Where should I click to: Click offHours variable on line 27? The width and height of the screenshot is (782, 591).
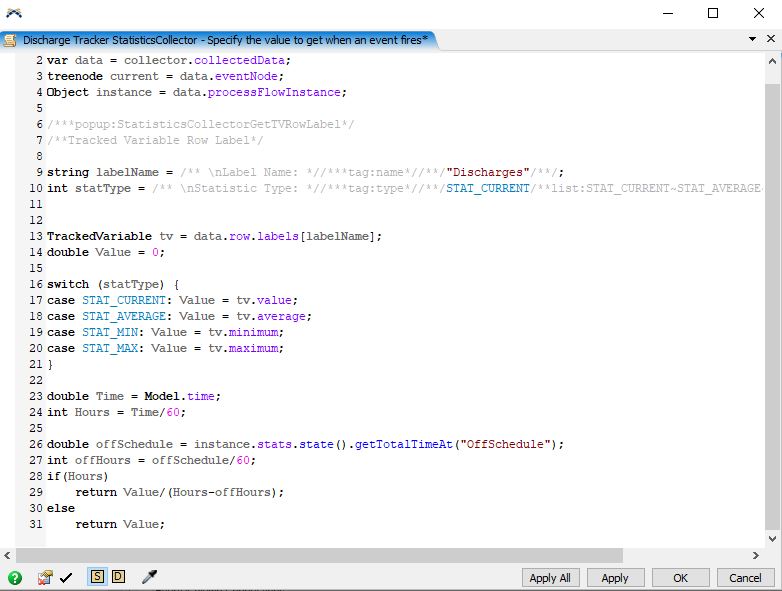point(102,460)
